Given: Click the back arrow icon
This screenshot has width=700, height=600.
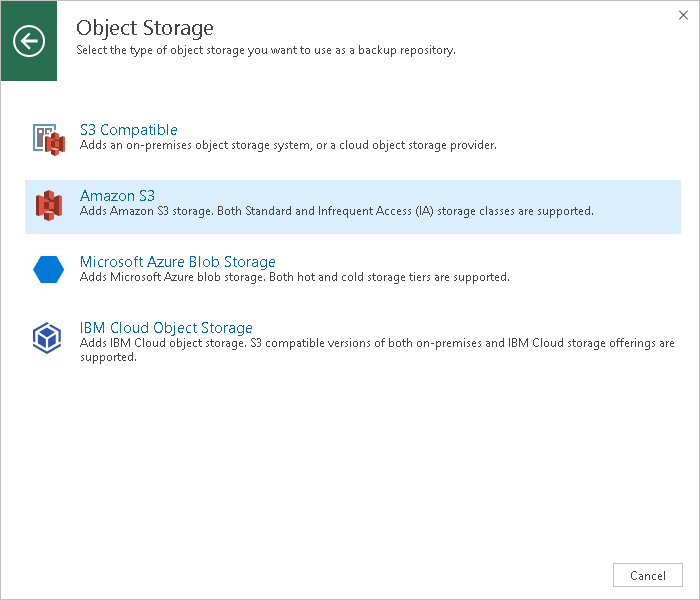Looking at the screenshot, I should point(29,41).
